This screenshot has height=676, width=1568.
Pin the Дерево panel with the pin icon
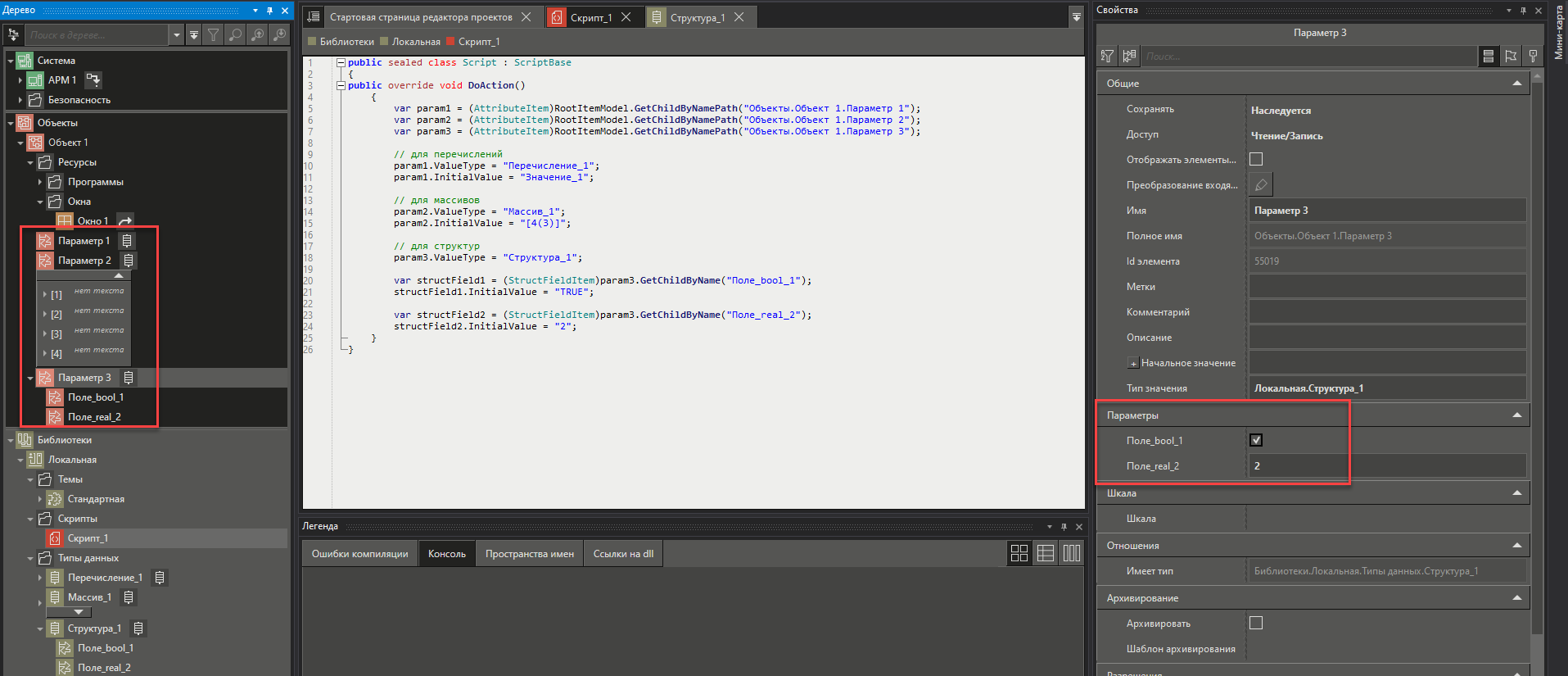pyautogui.click(x=269, y=11)
